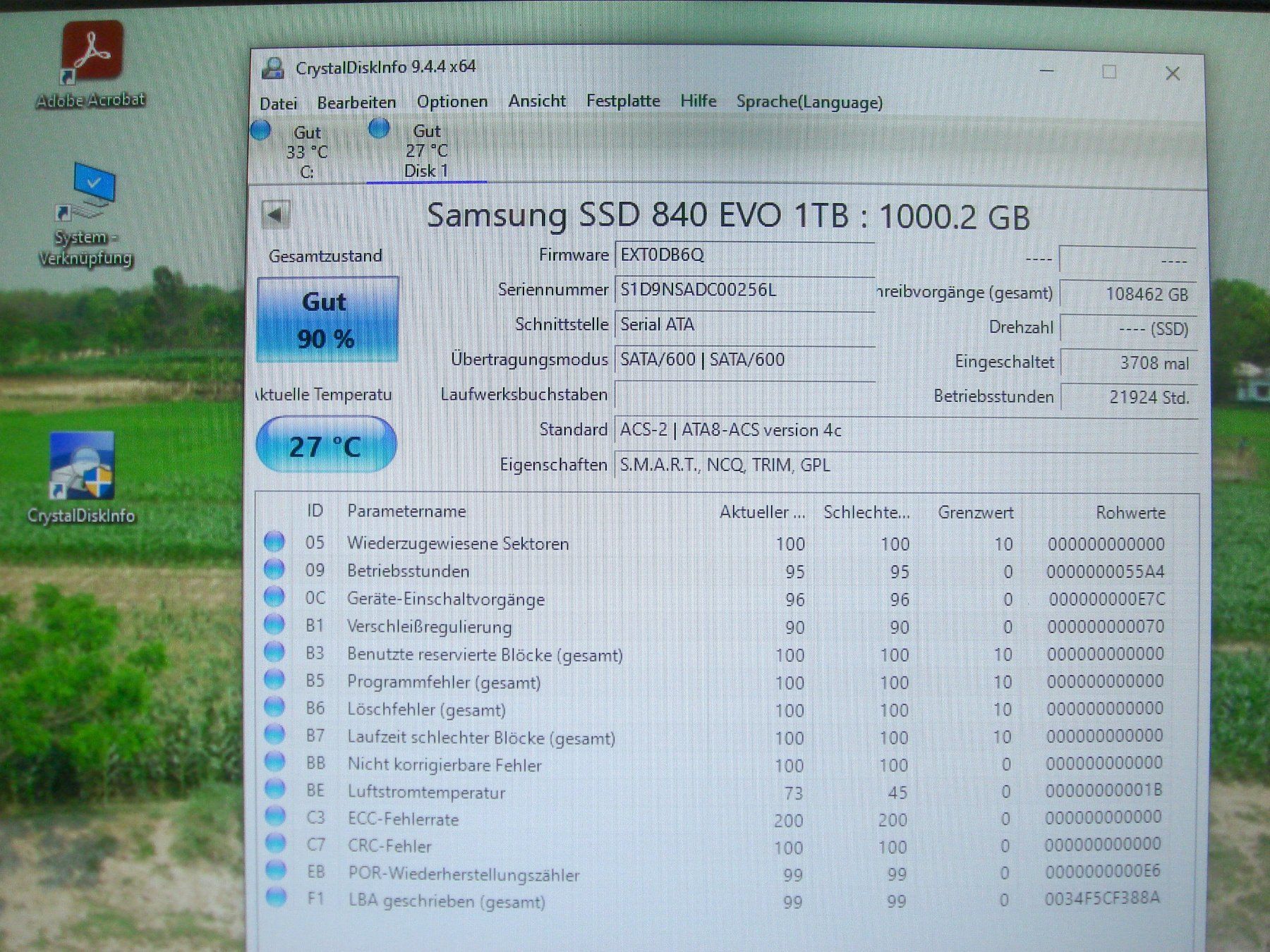Click raw value 0034F5CF388A
The height and width of the screenshot is (952, 1270).
[x=1103, y=898]
